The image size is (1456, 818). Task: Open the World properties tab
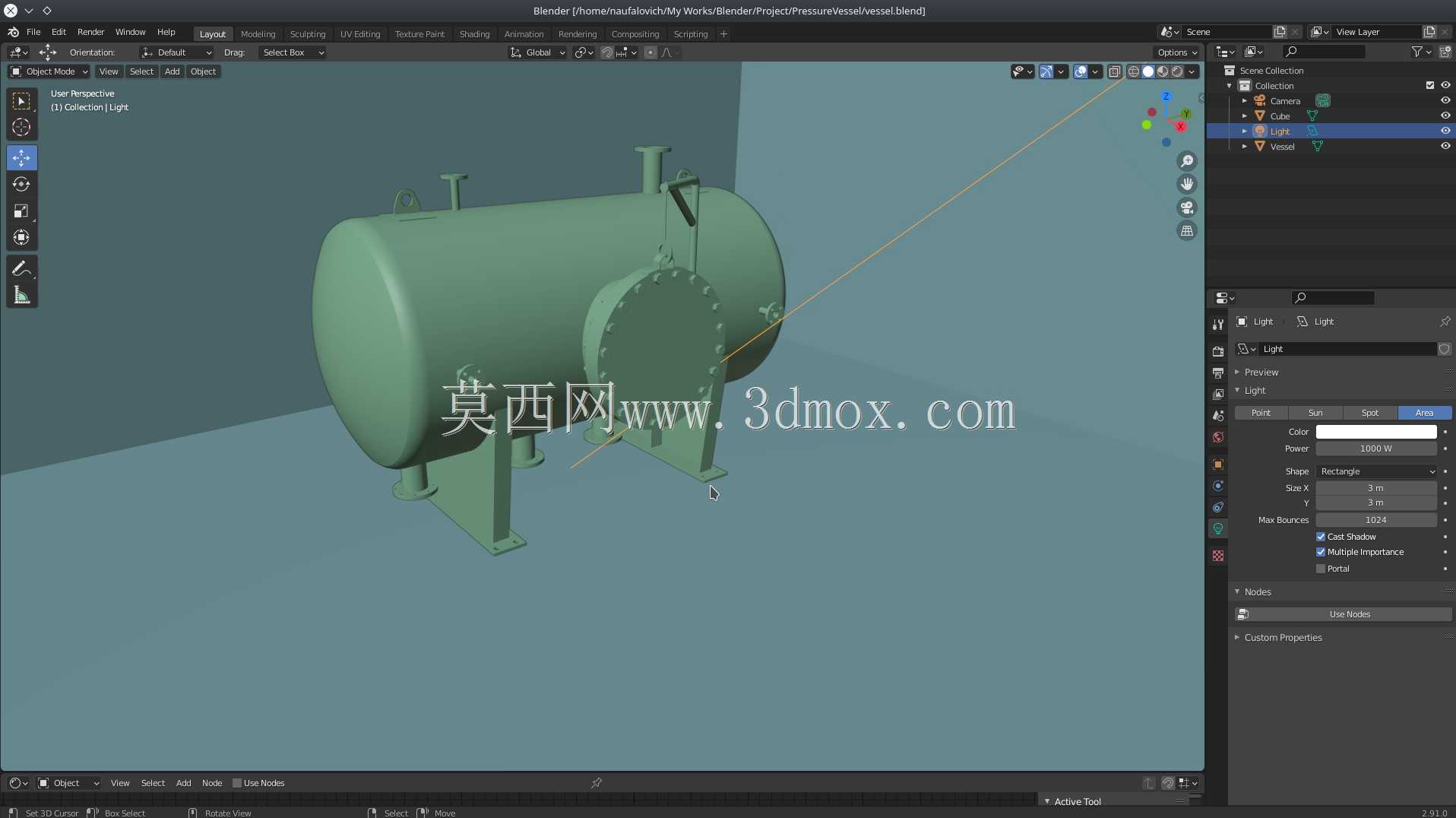coord(1218,437)
